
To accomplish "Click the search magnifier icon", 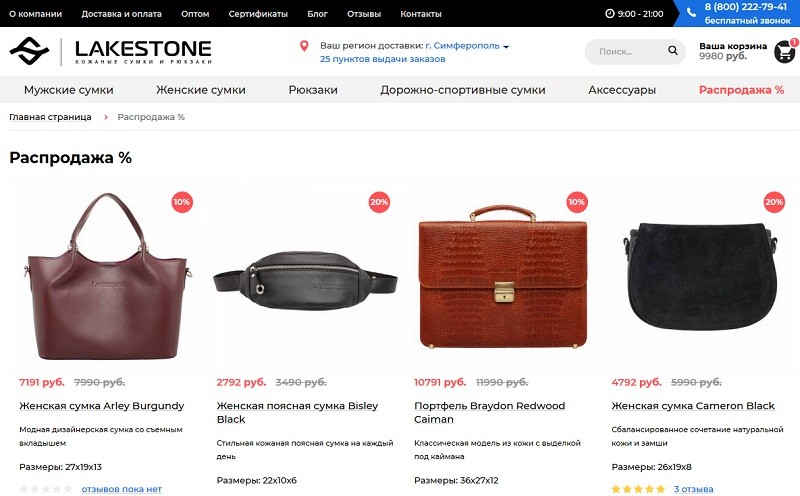I will pos(673,51).
